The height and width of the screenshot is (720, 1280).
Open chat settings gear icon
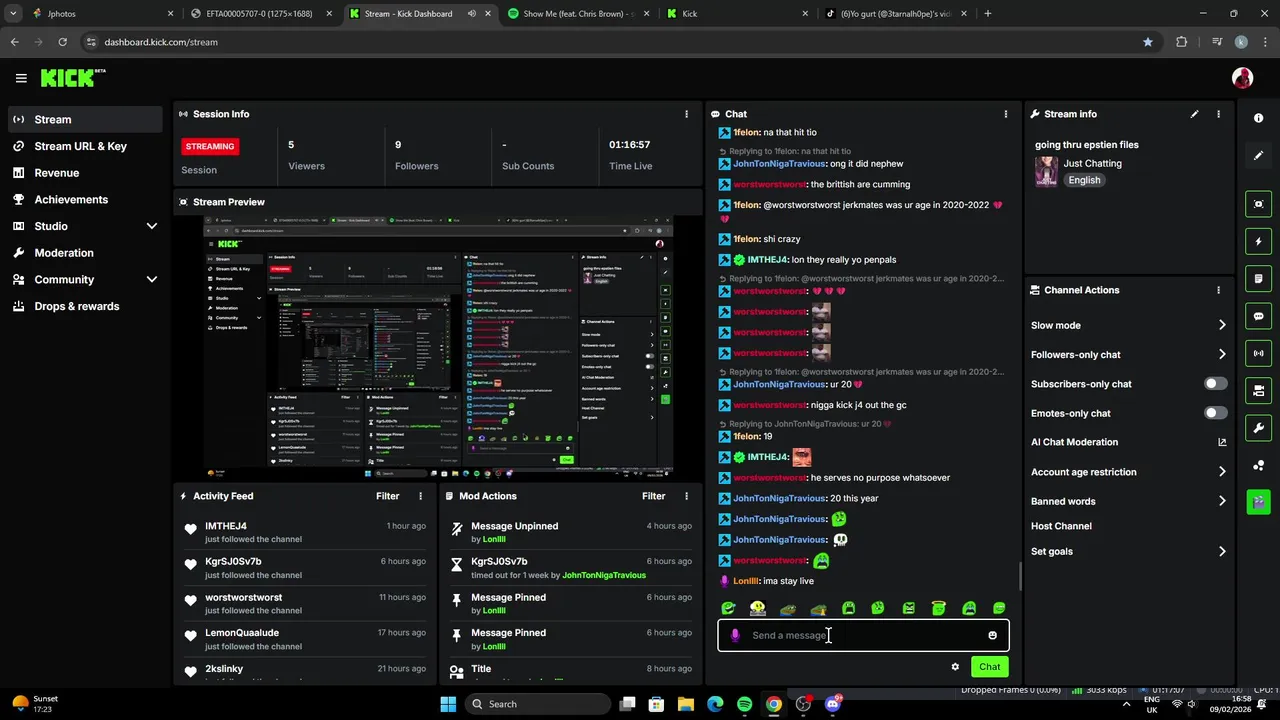[x=955, y=667]
